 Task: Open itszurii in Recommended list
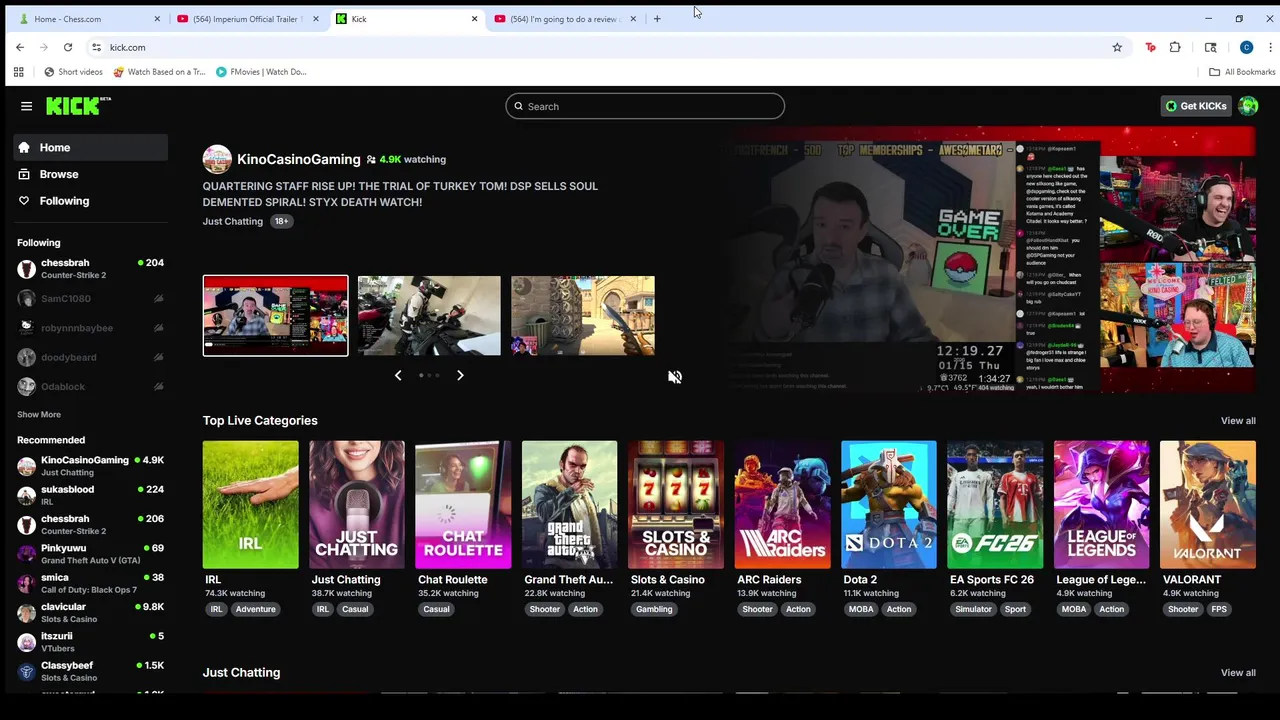click(91, 642)
